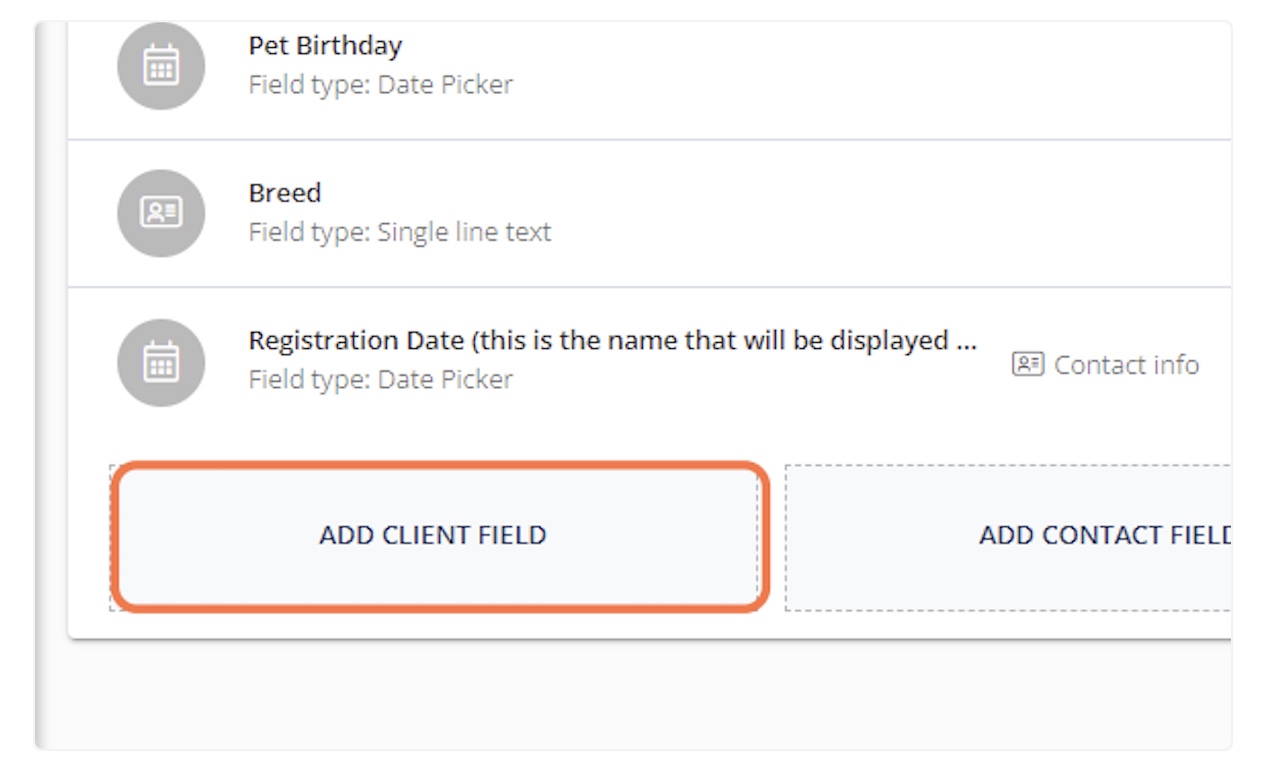Click Pet Birthday's 'Field type: Date Picker' text
1268x766 pixels.
(x=380, y=85)
